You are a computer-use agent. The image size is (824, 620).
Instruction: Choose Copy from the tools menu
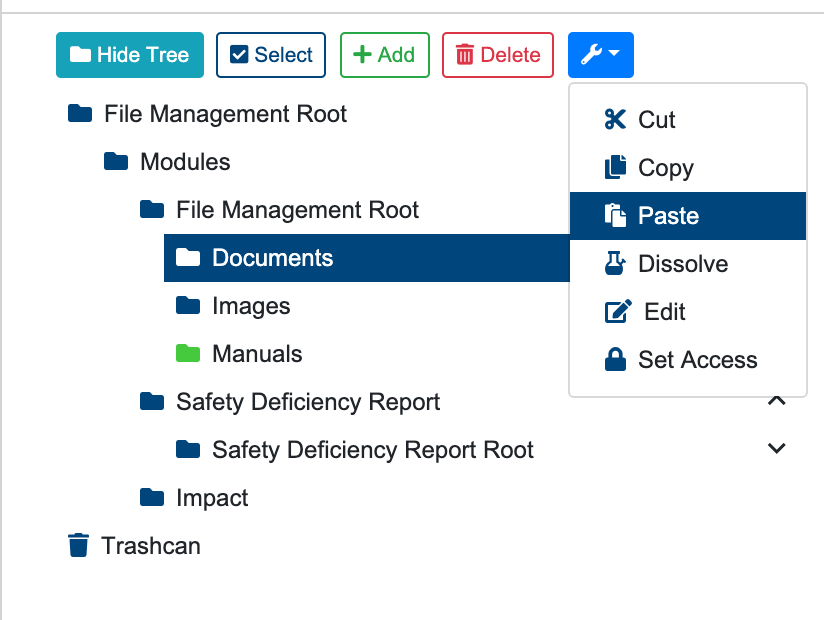[688, 168]
